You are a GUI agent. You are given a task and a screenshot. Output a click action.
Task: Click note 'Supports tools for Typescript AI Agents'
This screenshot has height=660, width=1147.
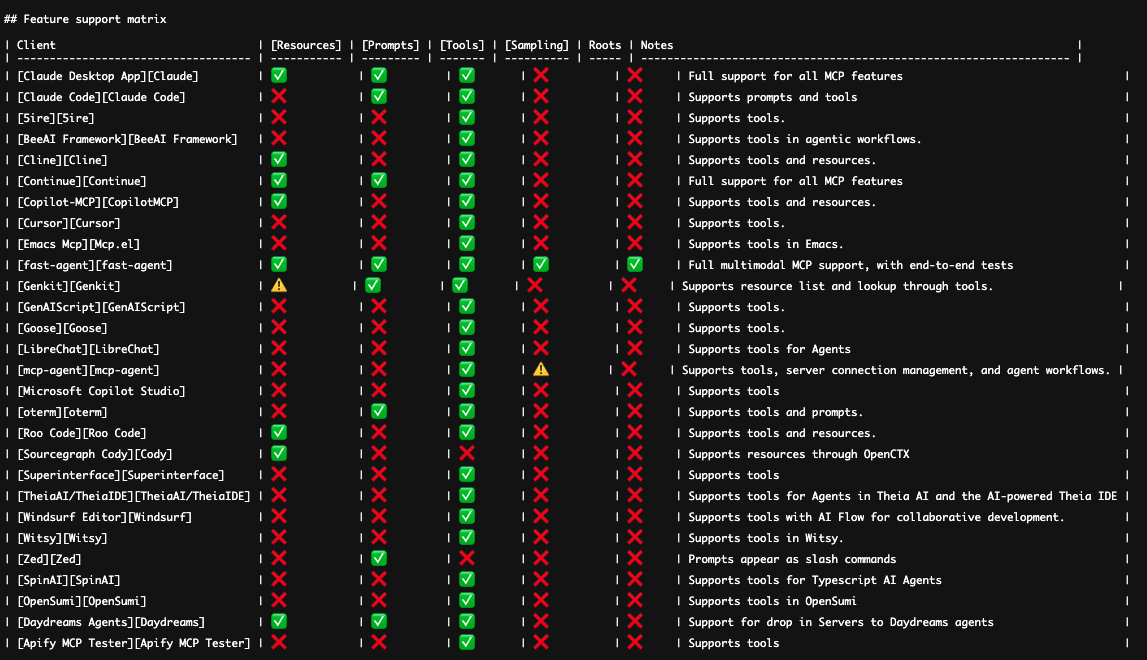click(x=815, y=580)
